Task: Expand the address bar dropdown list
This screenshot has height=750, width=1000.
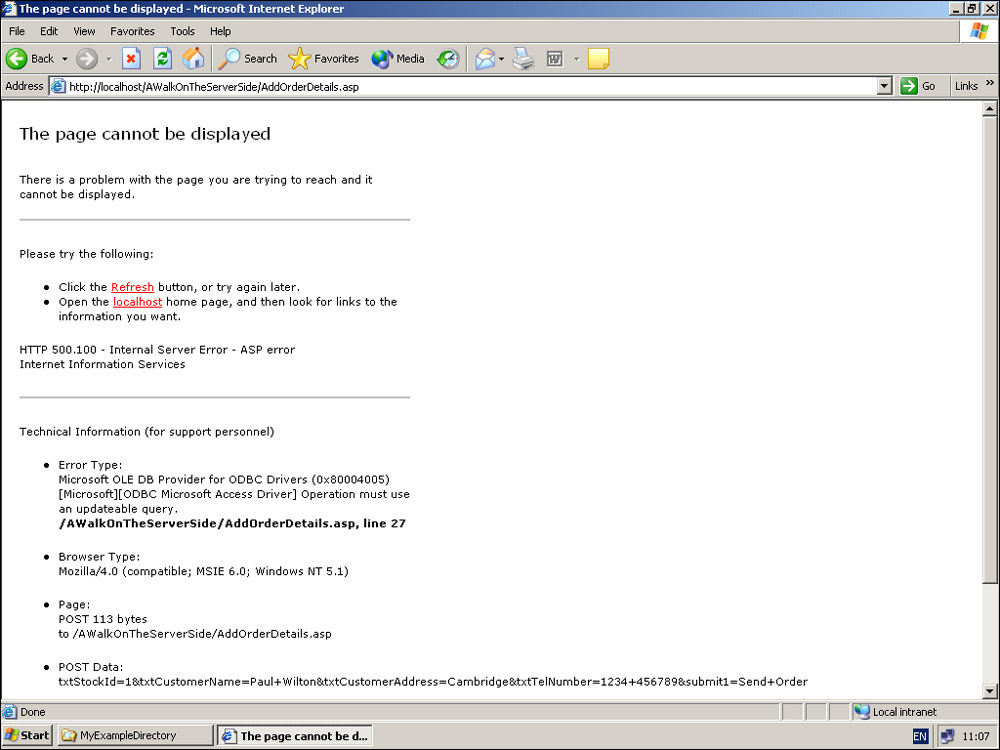Action: [884, 86]
